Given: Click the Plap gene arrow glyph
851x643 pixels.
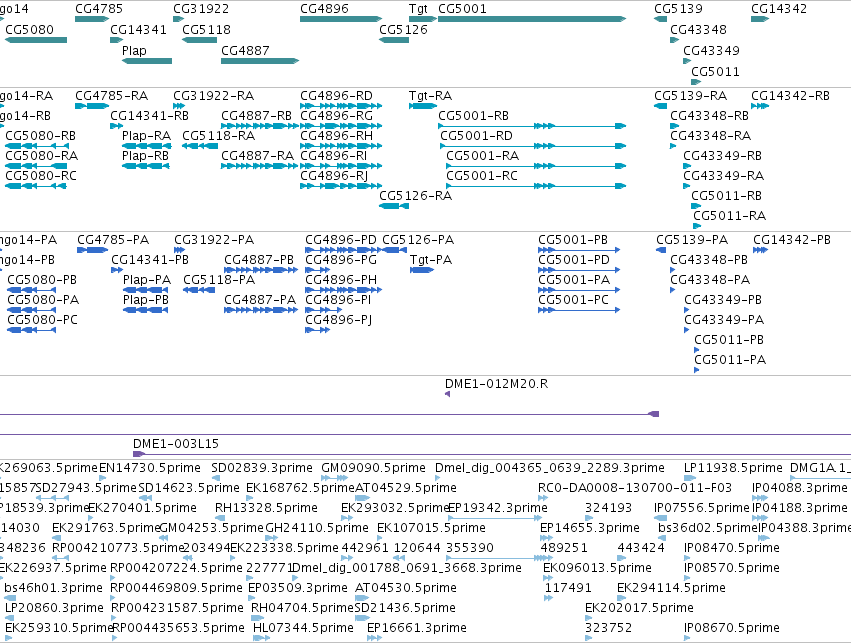Looking at the screenshot, I should point(147,61).
